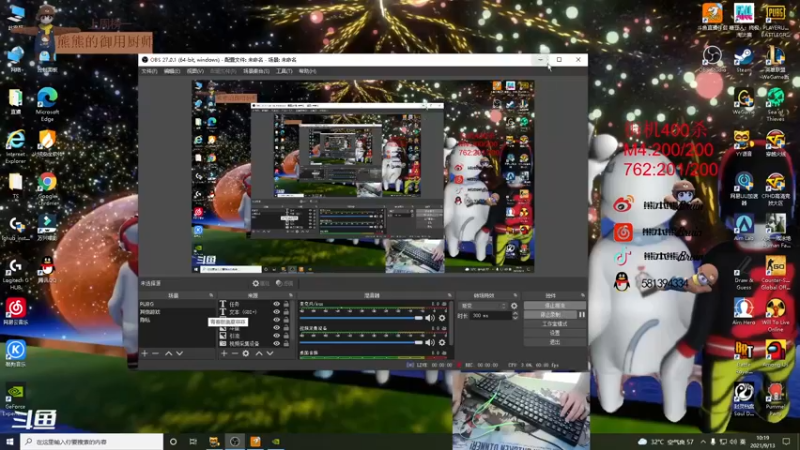Decrease transition duration with down arrow
This screenshot has width=800, height=450.
(515, 318)
